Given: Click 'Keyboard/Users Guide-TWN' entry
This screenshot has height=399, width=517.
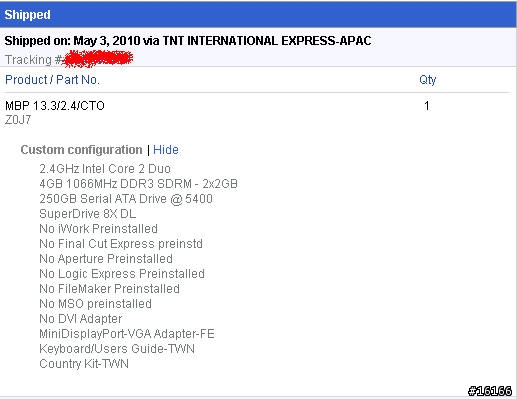Looking at the screenshot, I should pos(117,349).
